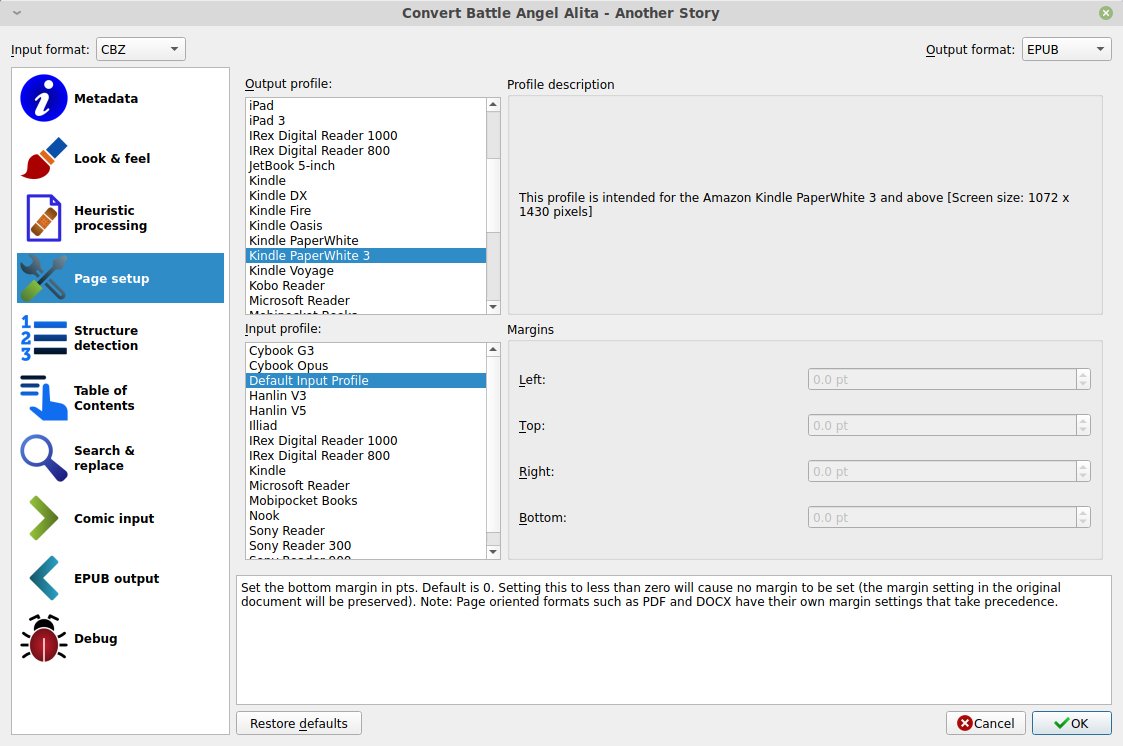Select Sony Reader input profile
The image size is (1123, 746).
(366, 531)
